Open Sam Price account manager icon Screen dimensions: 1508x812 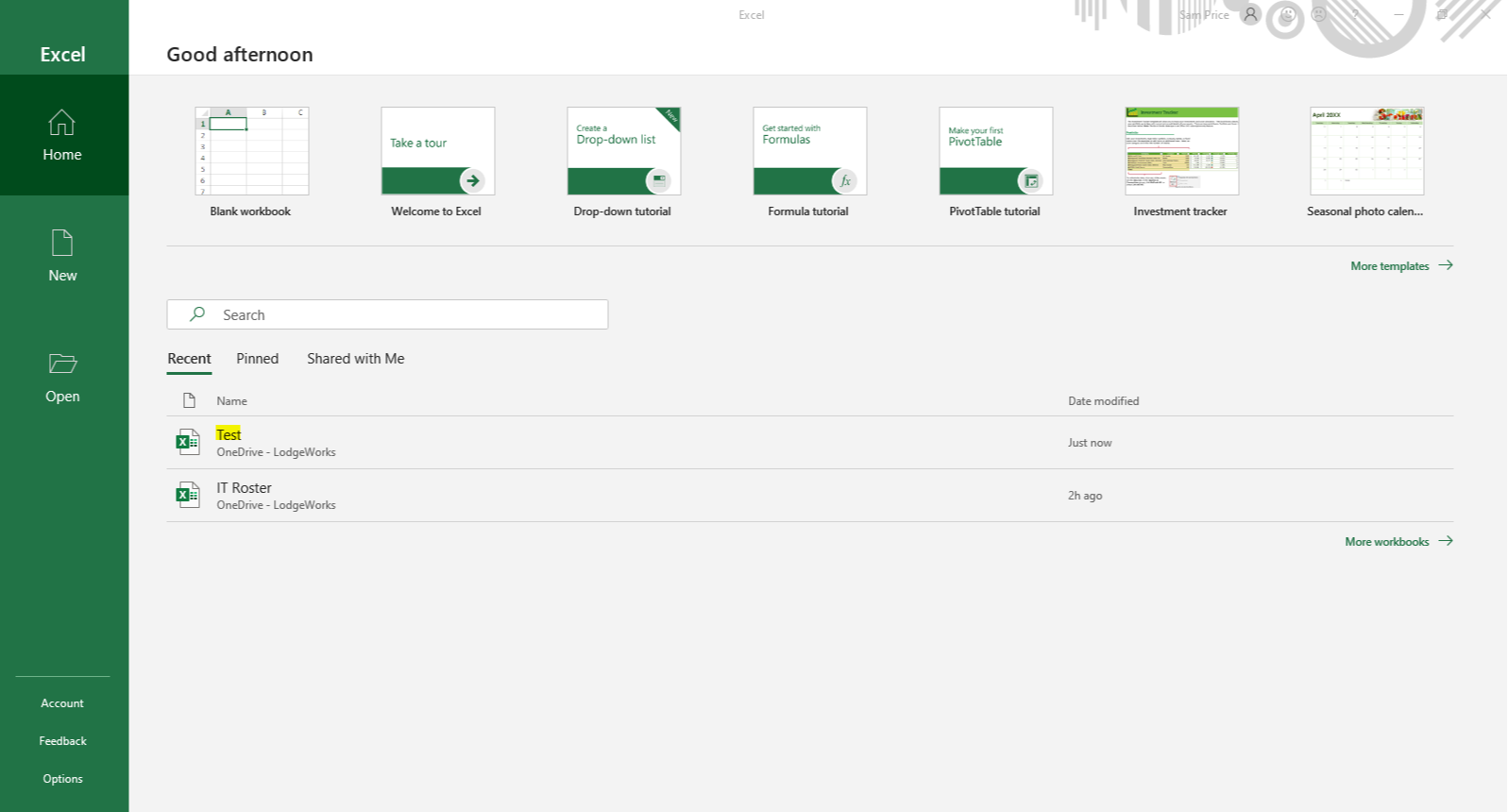1250,15
